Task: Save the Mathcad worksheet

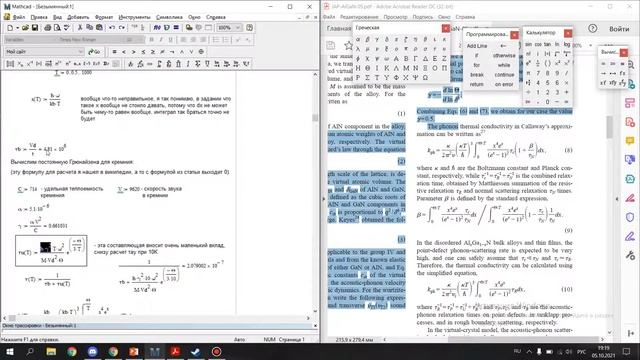Action: tap(35, 28)
